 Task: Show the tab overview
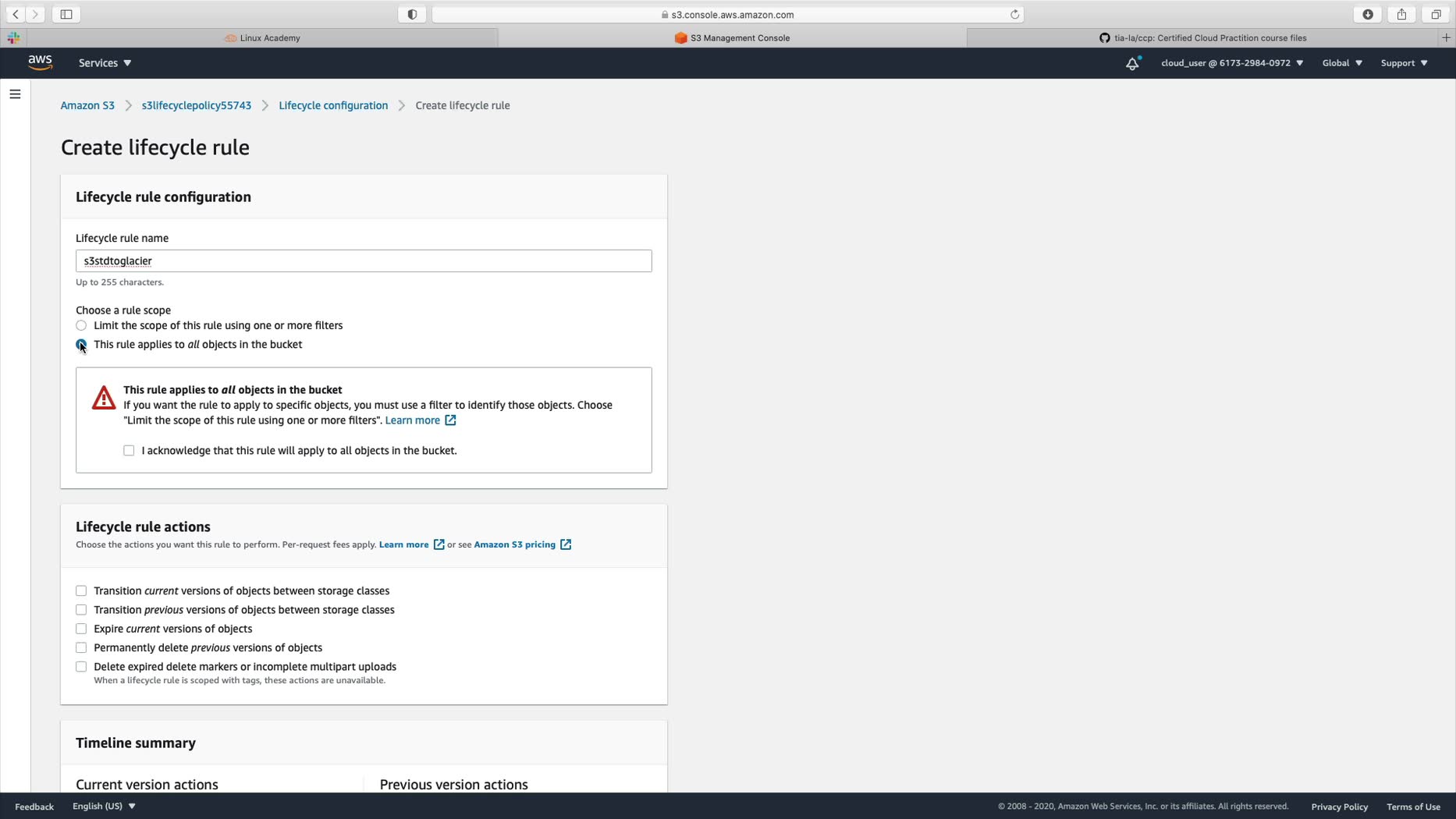point(1436,14)
